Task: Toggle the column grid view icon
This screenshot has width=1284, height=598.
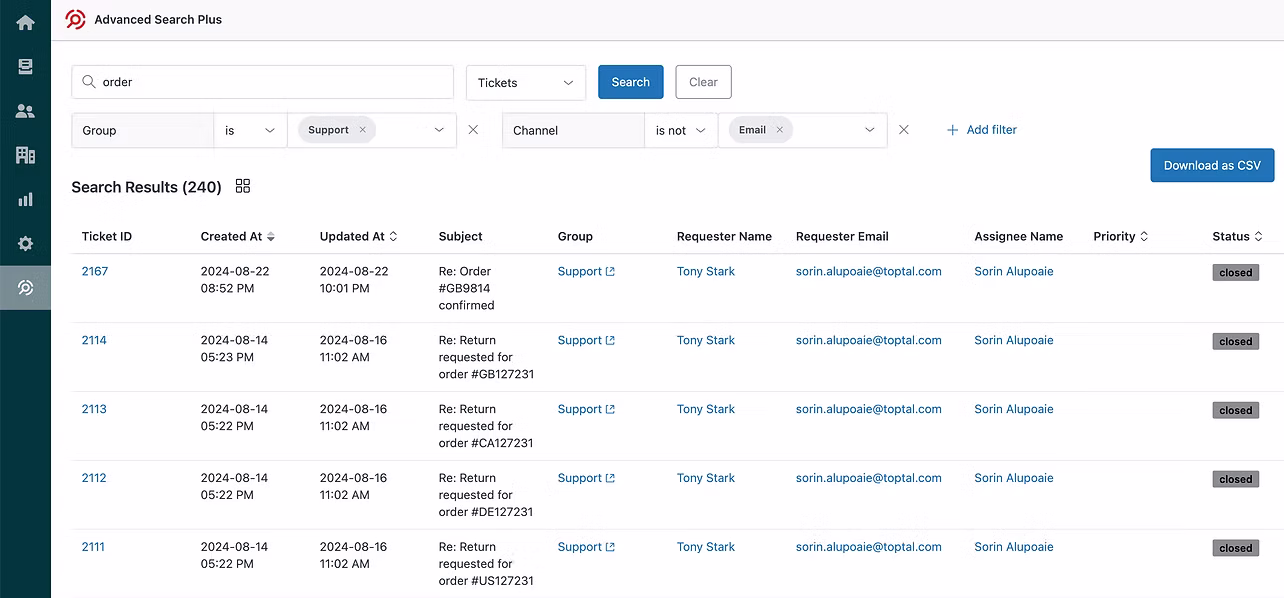Action: click(242, 186)
